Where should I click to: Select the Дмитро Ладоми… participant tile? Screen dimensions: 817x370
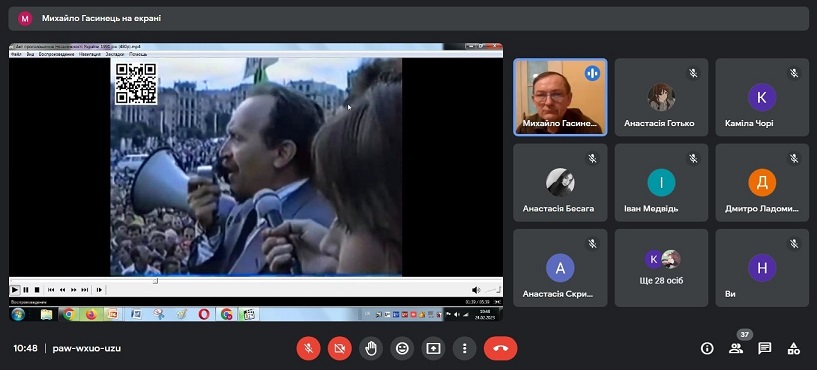click(x=762, y=182)
